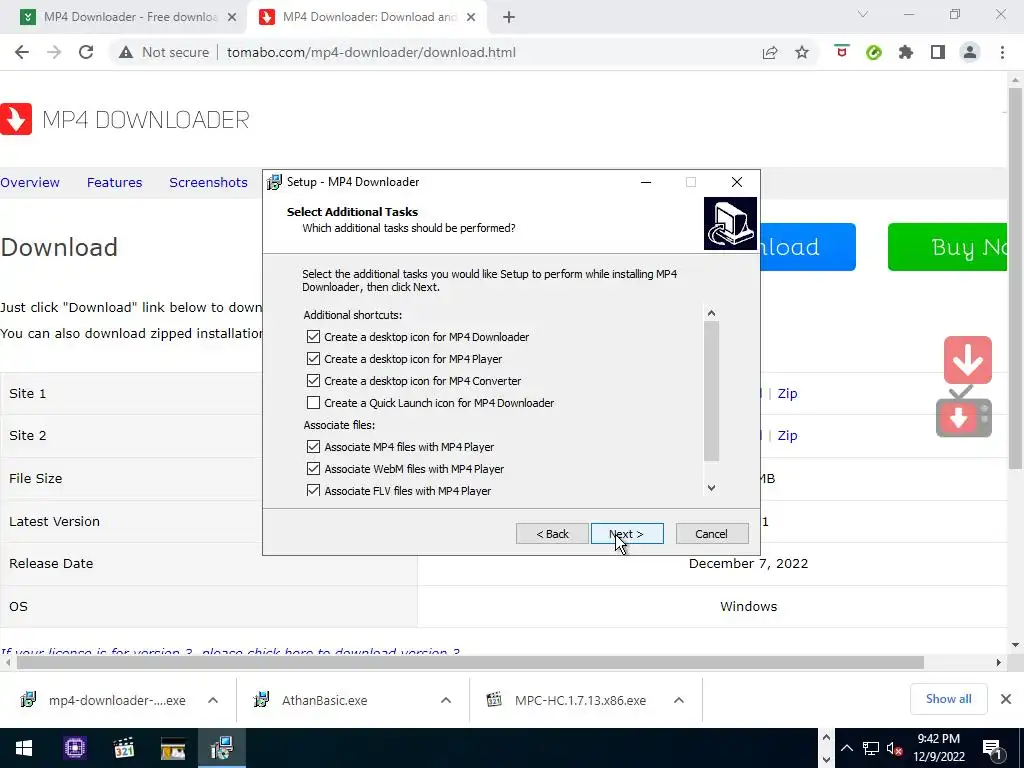This screenshot has height=768, width=1024.
Task: Open the Screenshots page tab
Action: coord(208,182)
